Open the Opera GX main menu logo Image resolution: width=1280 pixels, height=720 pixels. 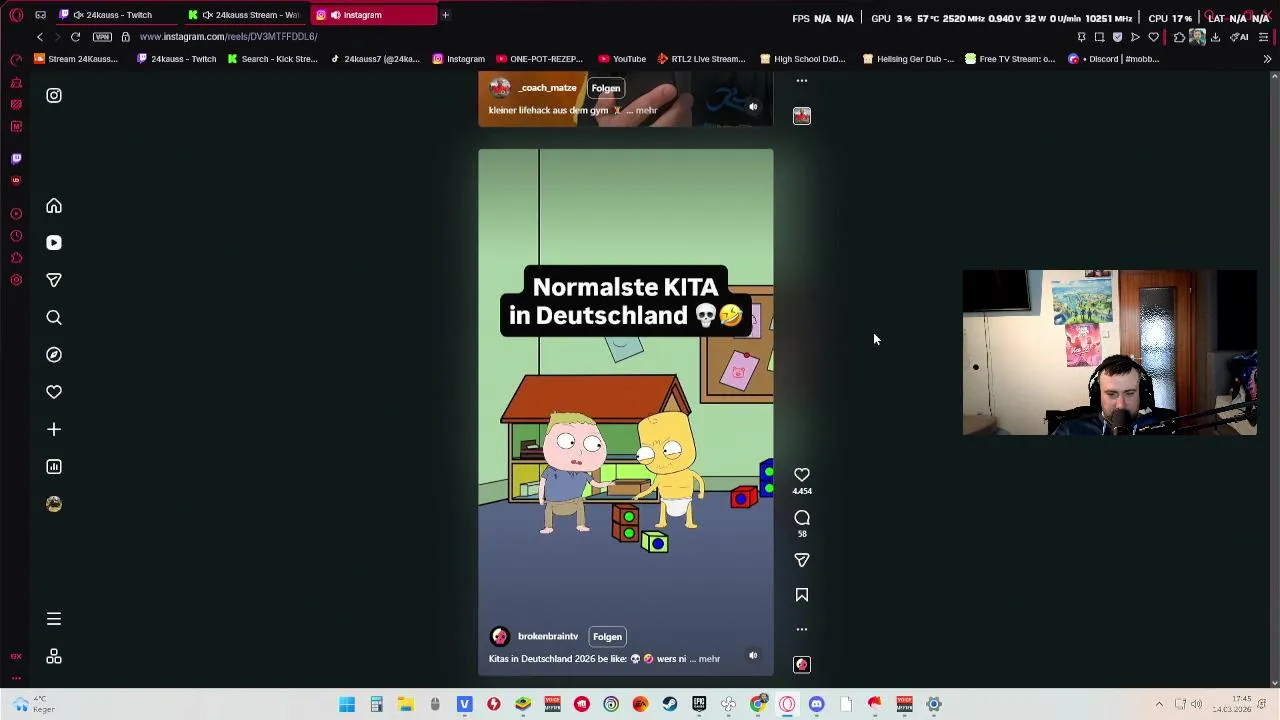tap(16, 15)
